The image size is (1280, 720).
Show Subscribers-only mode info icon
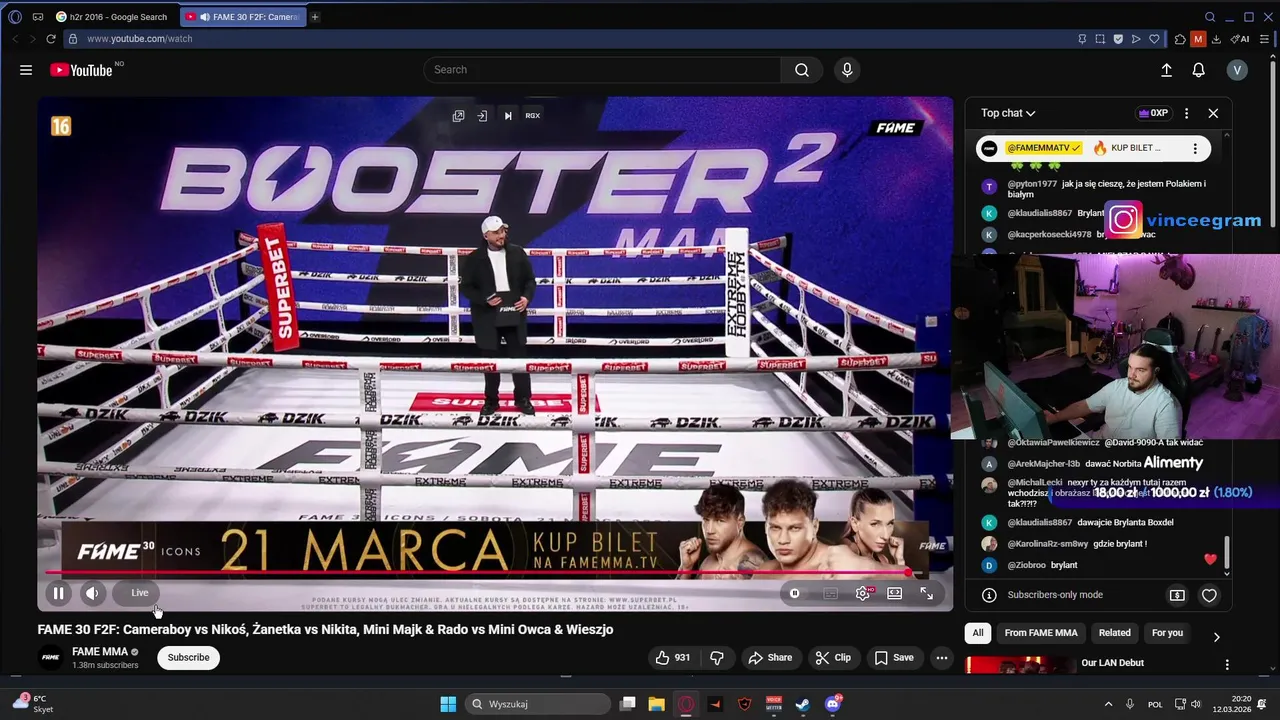989,595
